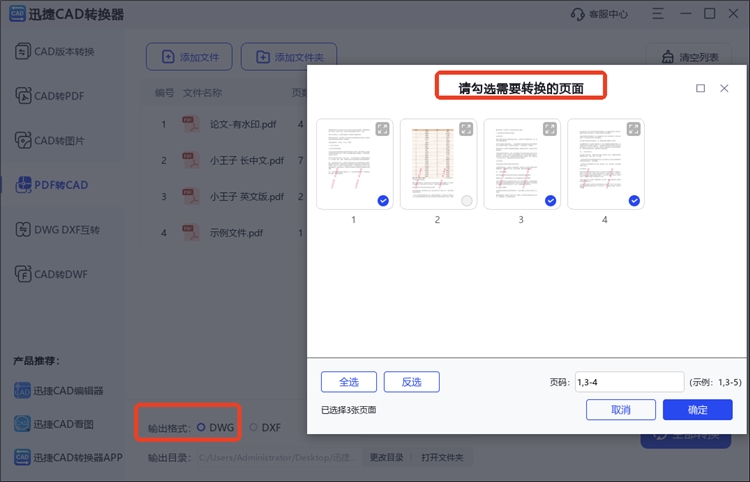The image size is (750, 482).
Task: Click the PDF icon of 示例文件.pdf
Action: click(190, 233)
